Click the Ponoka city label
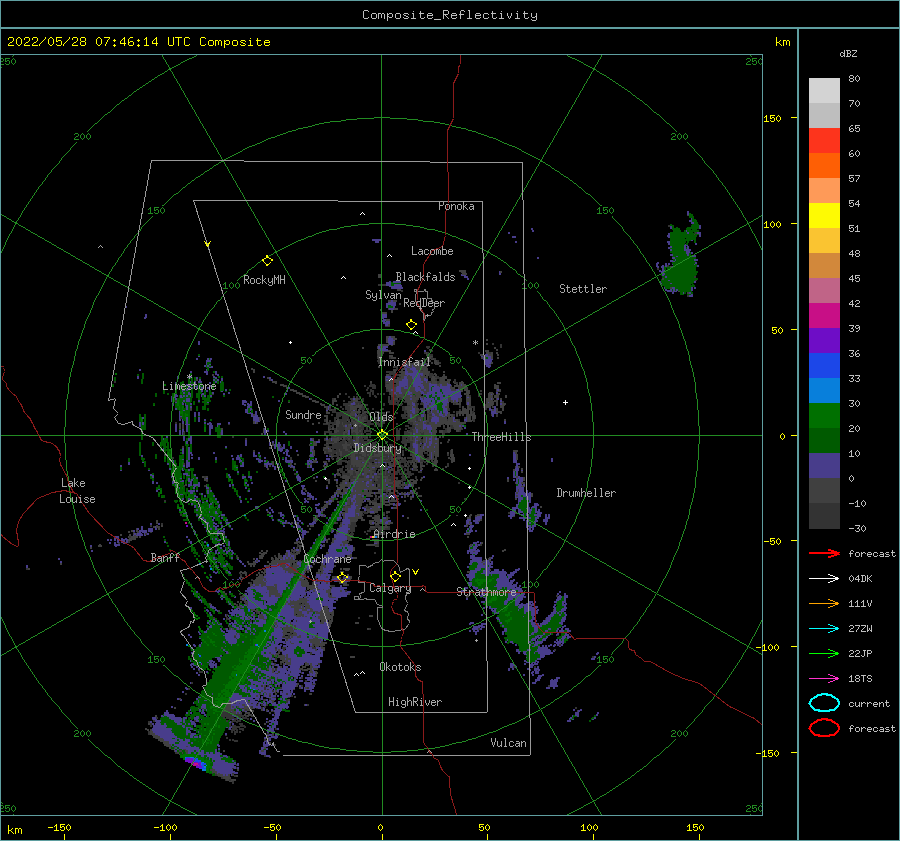 point(456,206)
